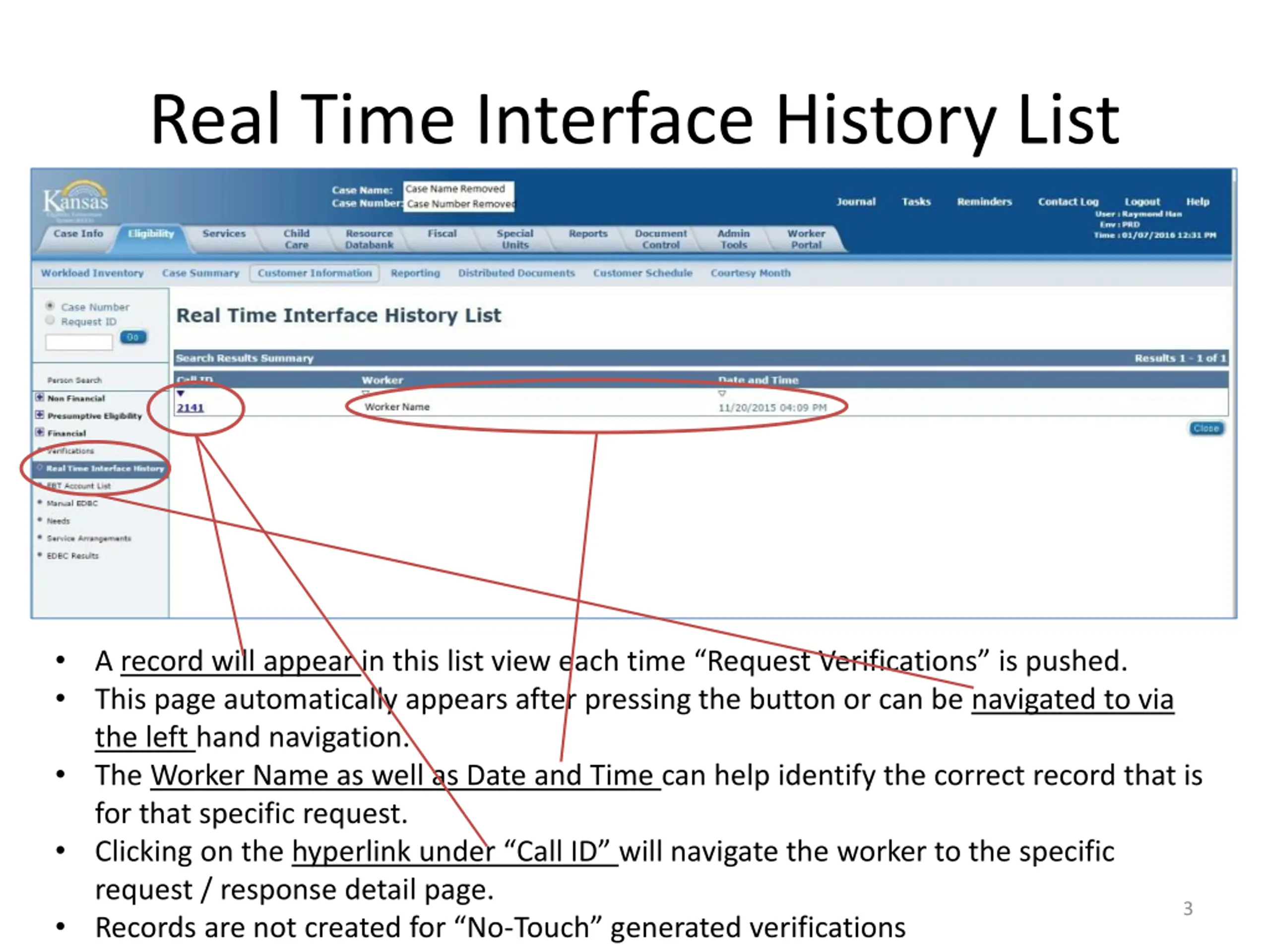Open Customer Schedule submenu
Screen dimensions: 1270x952
[x=643, y=273]
